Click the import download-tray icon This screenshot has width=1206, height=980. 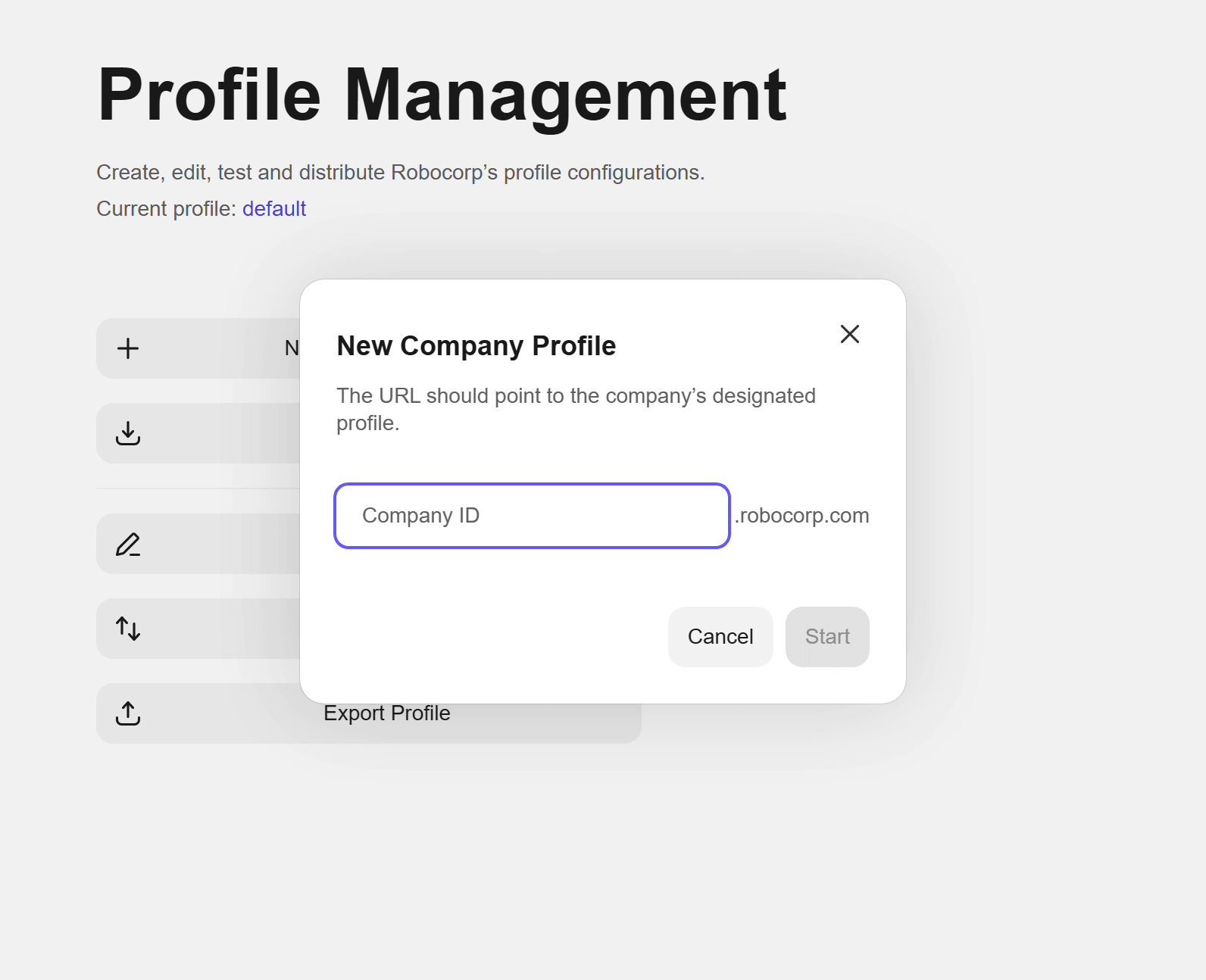[128, 433]
